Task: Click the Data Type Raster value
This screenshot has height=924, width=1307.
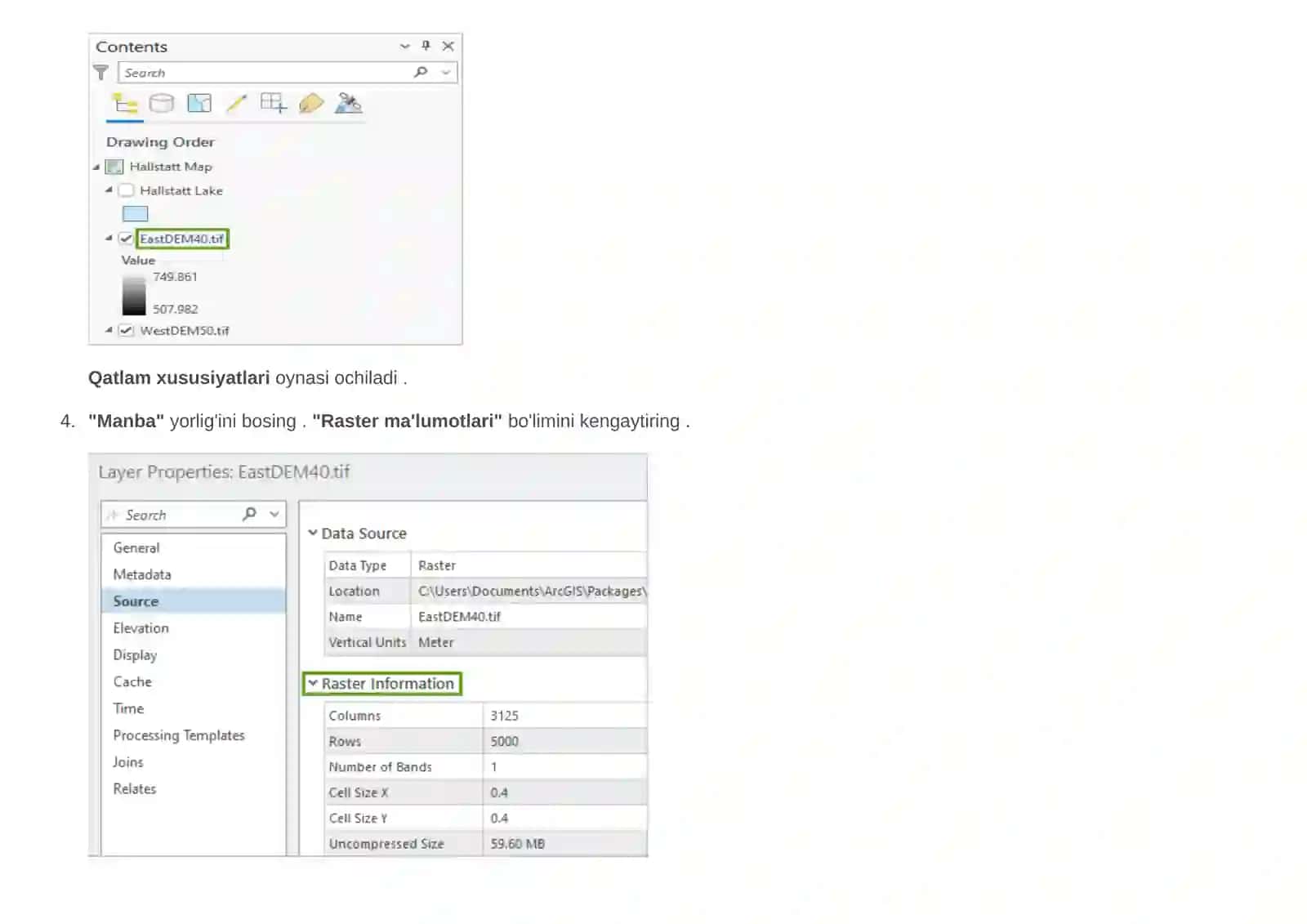Action: [437, 565]
